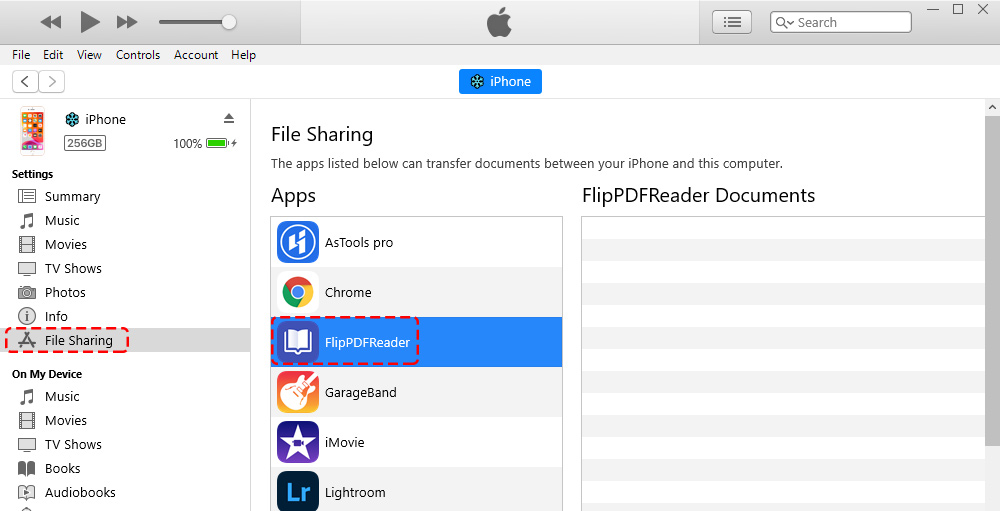Click the Search input field

[x=841, y=22]
